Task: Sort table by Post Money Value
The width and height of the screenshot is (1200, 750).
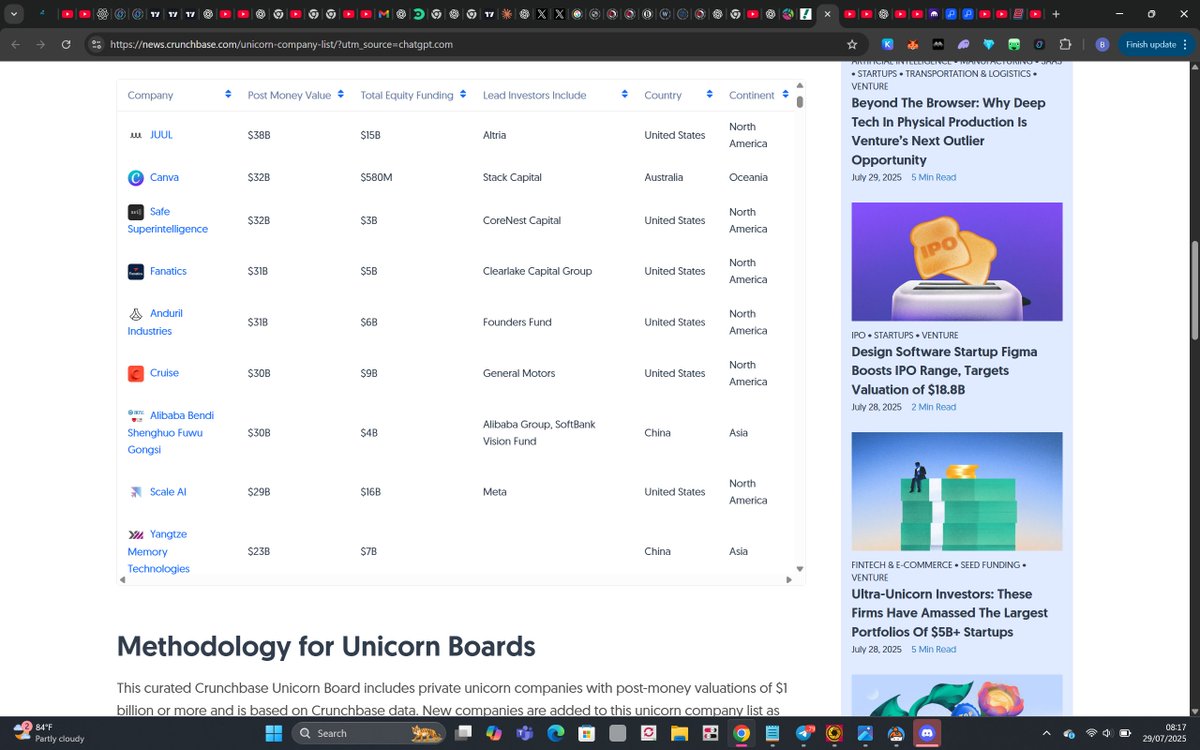Action: pos(340,94)
